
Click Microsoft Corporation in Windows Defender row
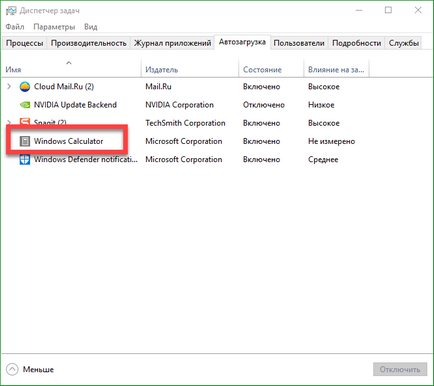click(184, 160)
